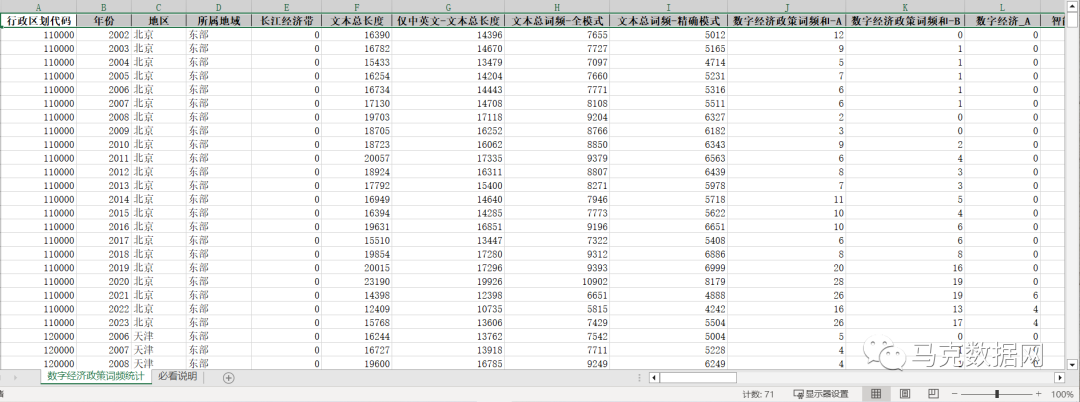Open the 显示器设置 display settings
This screenshot has width=1080, height=402.
[821, 394]
